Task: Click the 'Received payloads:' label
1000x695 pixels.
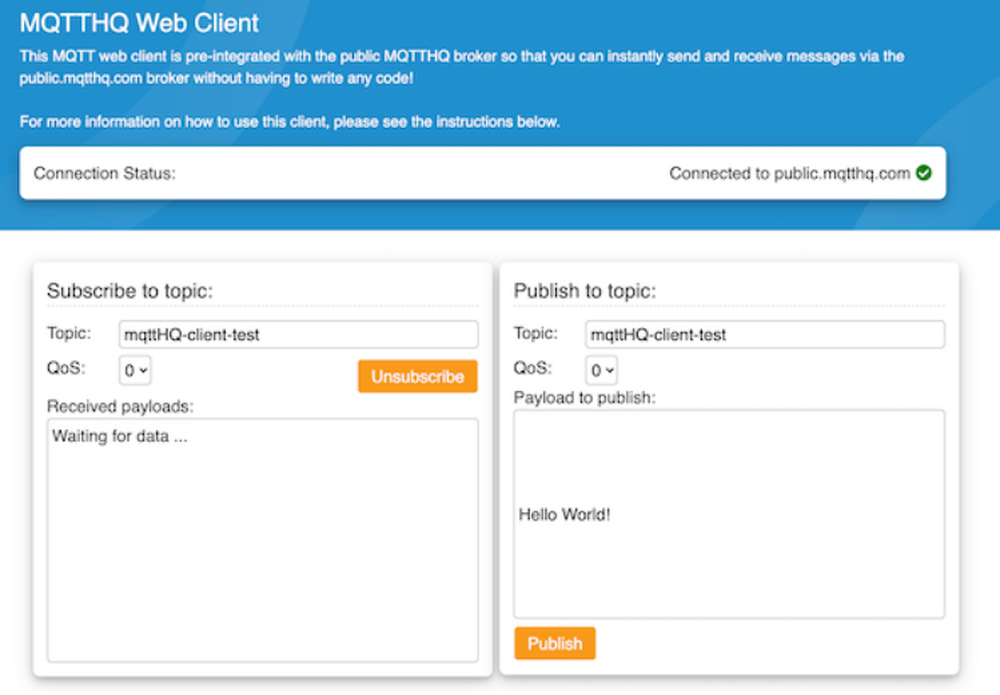Action: pos(121,406)
